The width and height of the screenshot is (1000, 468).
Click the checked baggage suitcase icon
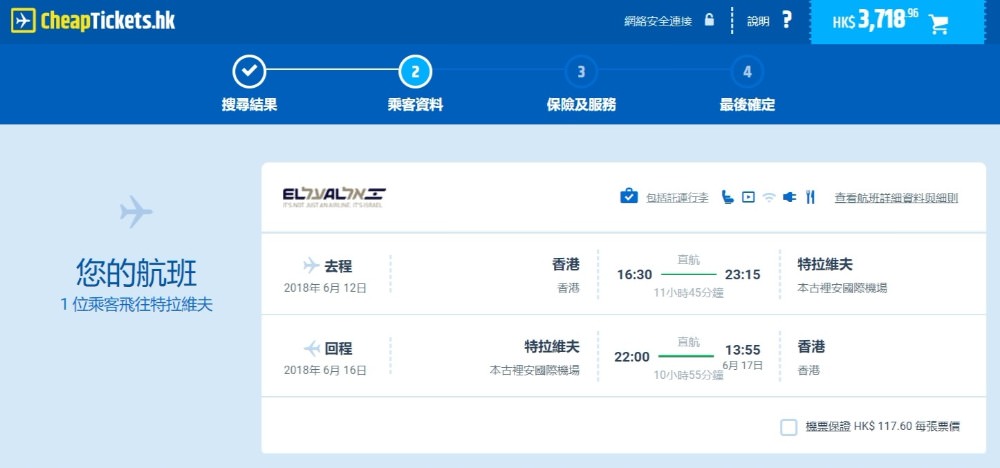[x=629, y=196]
